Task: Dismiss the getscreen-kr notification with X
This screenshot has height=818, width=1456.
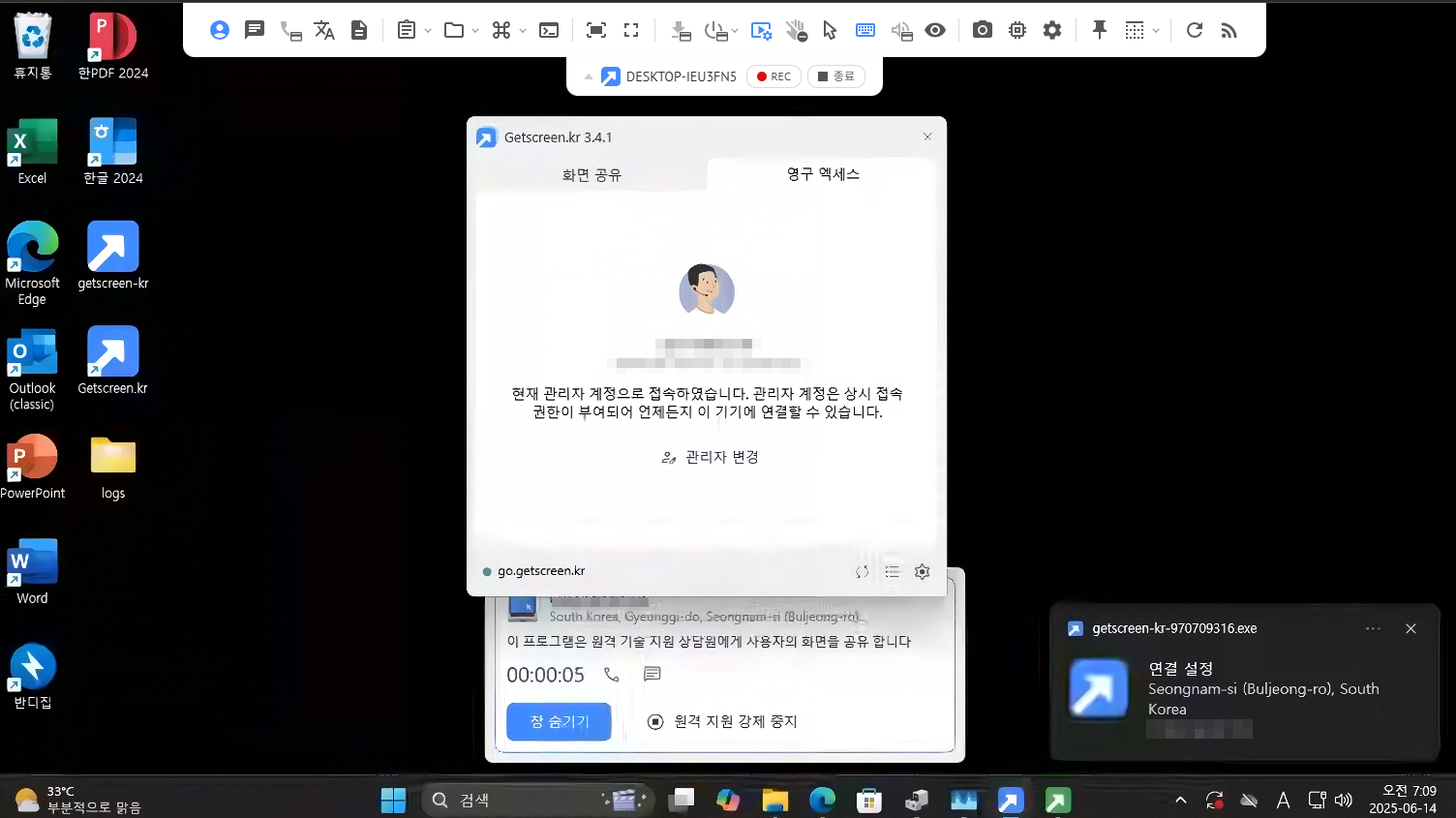Action: click(1410, 628)
